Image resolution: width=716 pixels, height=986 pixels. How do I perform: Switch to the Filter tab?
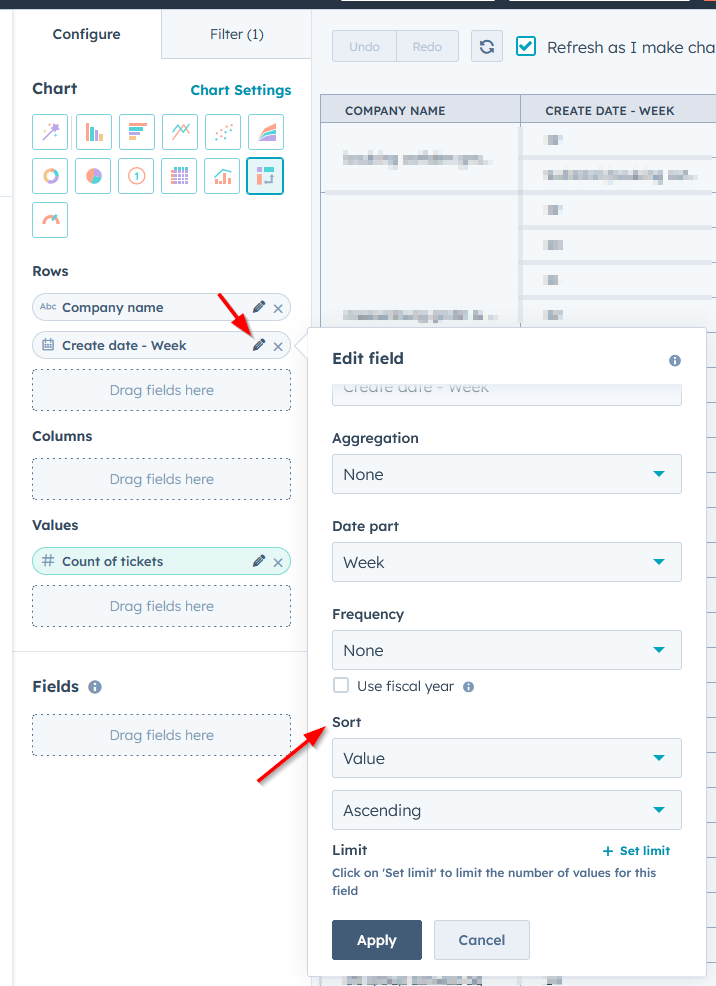pyautogui.click(x=236, y=33)
